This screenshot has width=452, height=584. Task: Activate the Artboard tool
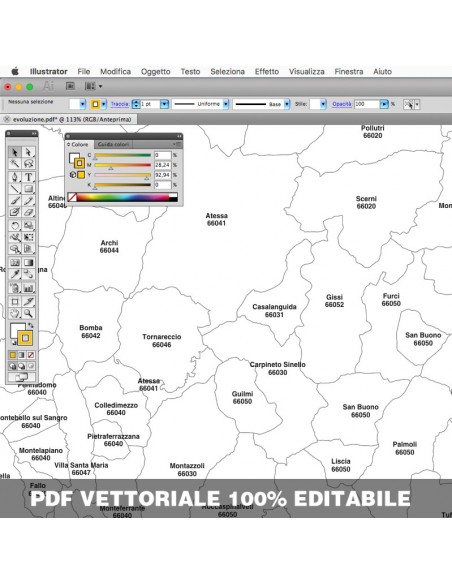pos(15,301)
